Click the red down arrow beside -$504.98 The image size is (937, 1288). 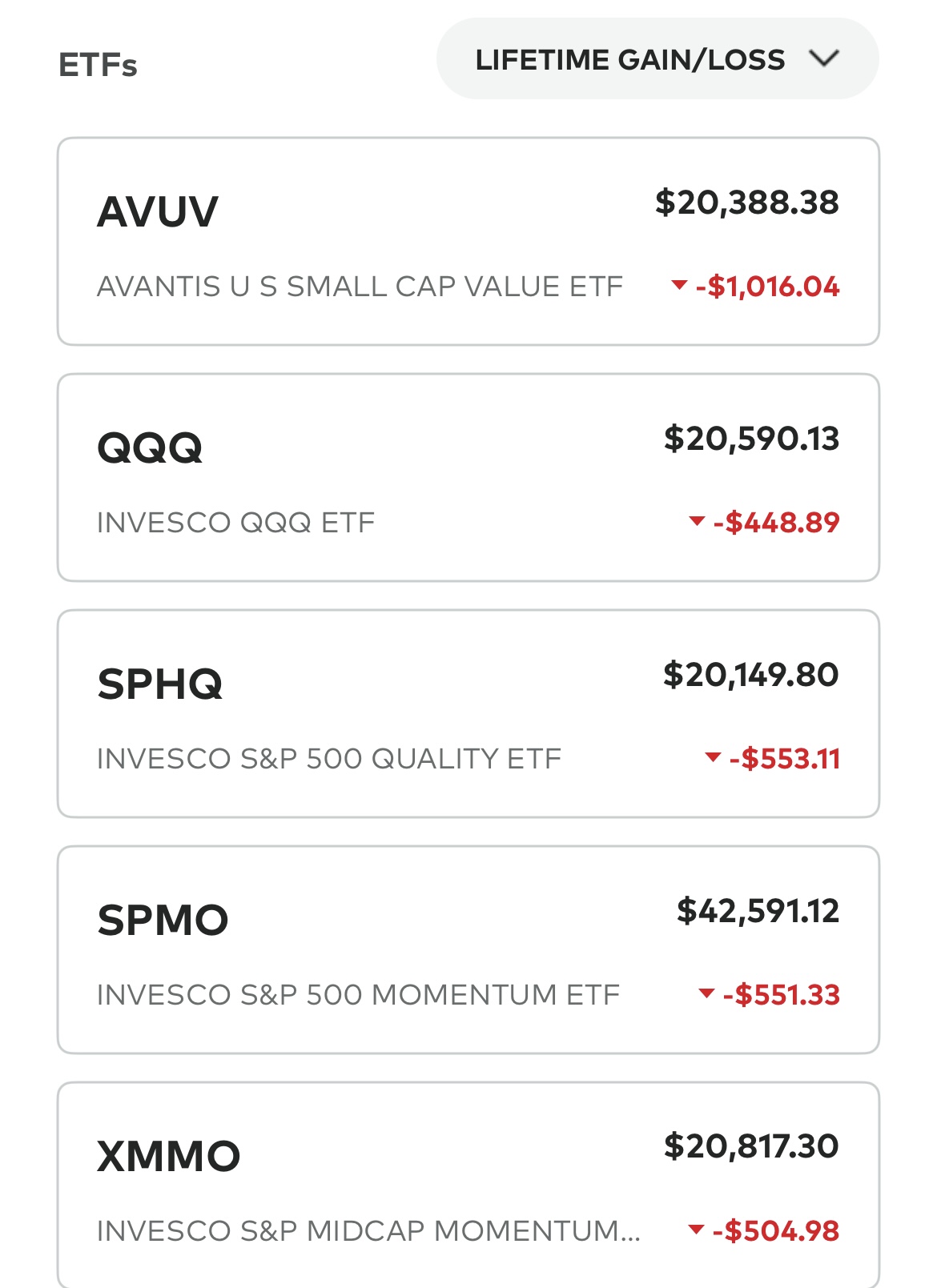[x=697, y=1230]
